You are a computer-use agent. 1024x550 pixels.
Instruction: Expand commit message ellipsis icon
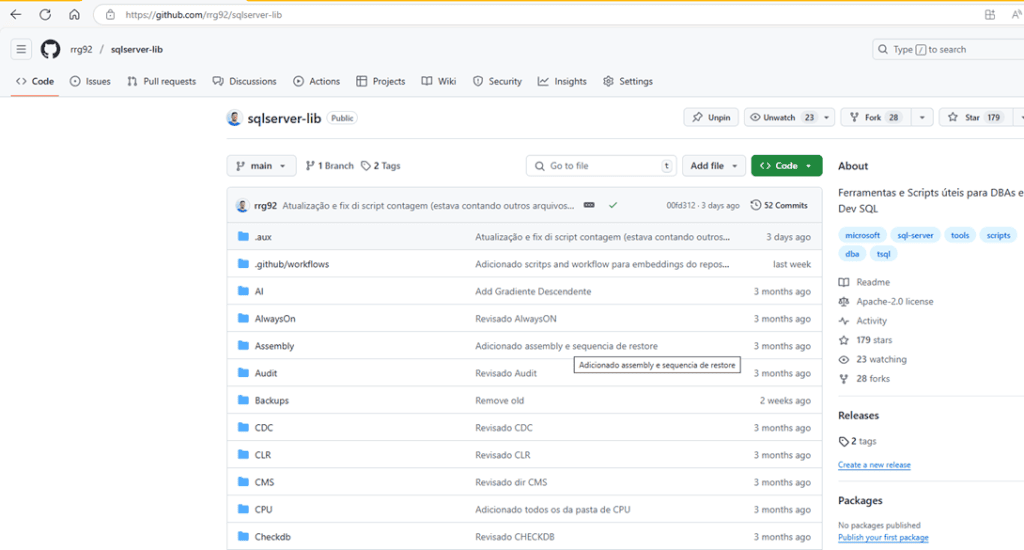point(589,205)
